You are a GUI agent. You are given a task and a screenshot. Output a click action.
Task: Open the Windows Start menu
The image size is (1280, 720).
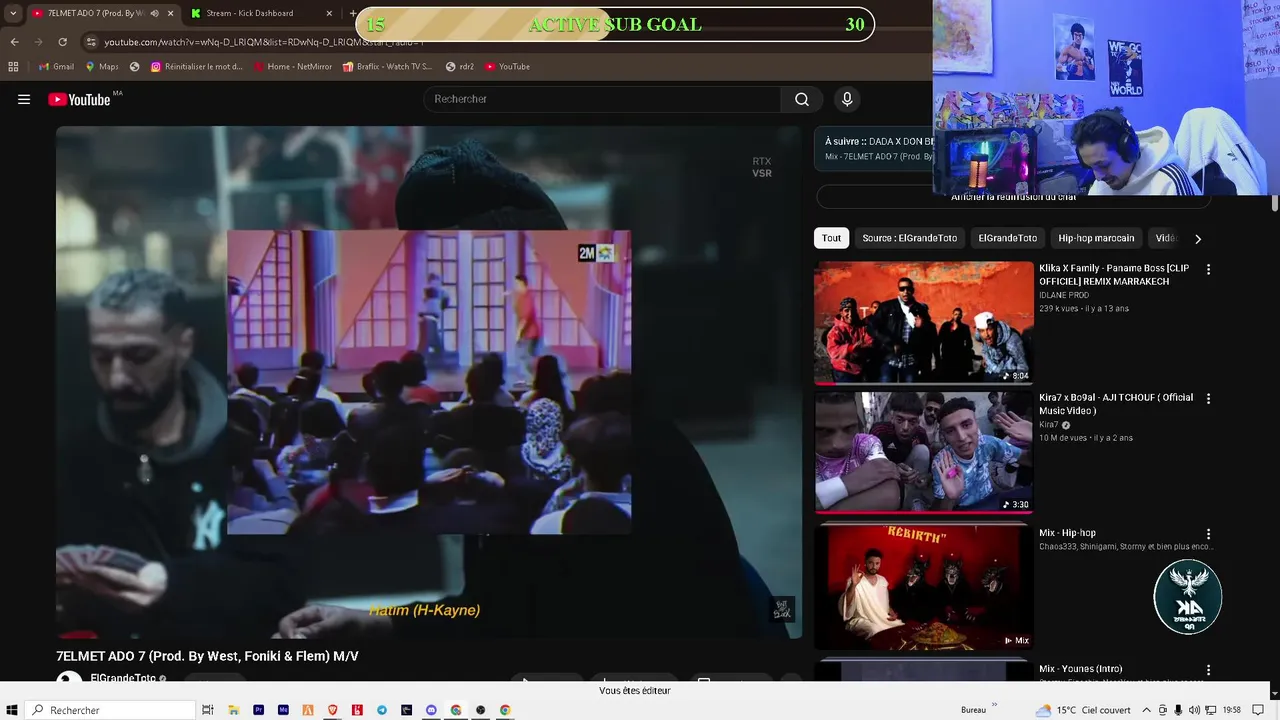12,710
